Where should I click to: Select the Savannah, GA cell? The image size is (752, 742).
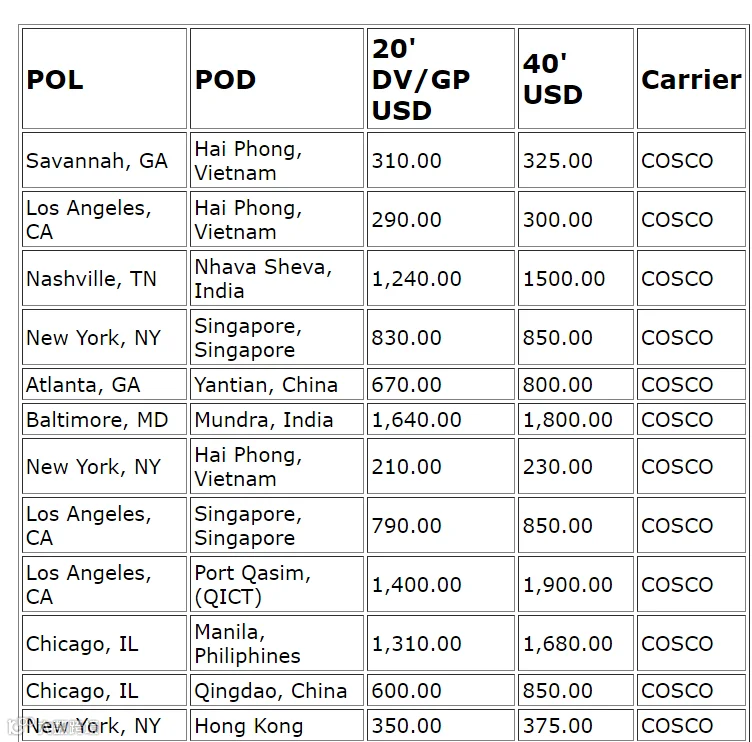(104, 160)
